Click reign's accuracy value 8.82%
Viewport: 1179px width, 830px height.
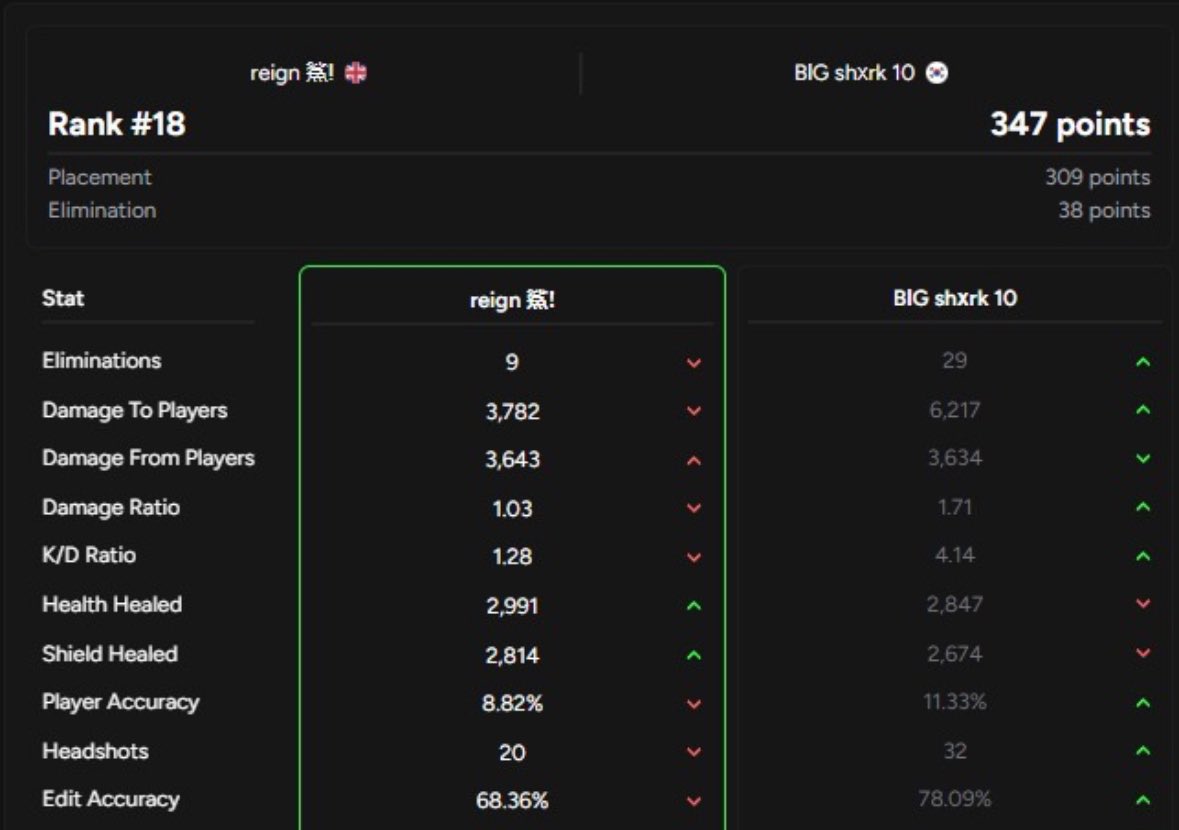512,704
